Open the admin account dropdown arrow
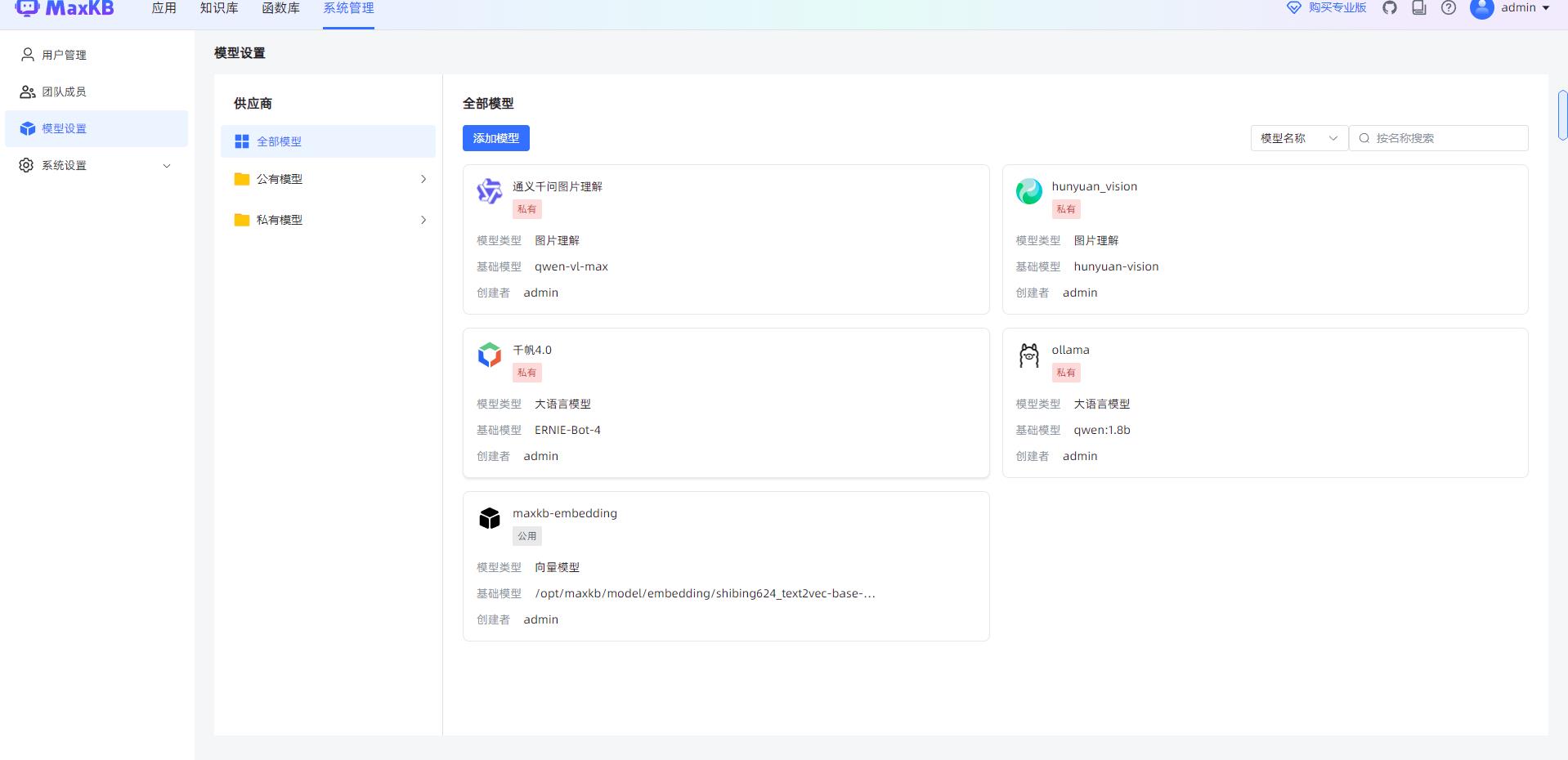 (1546, 8)
